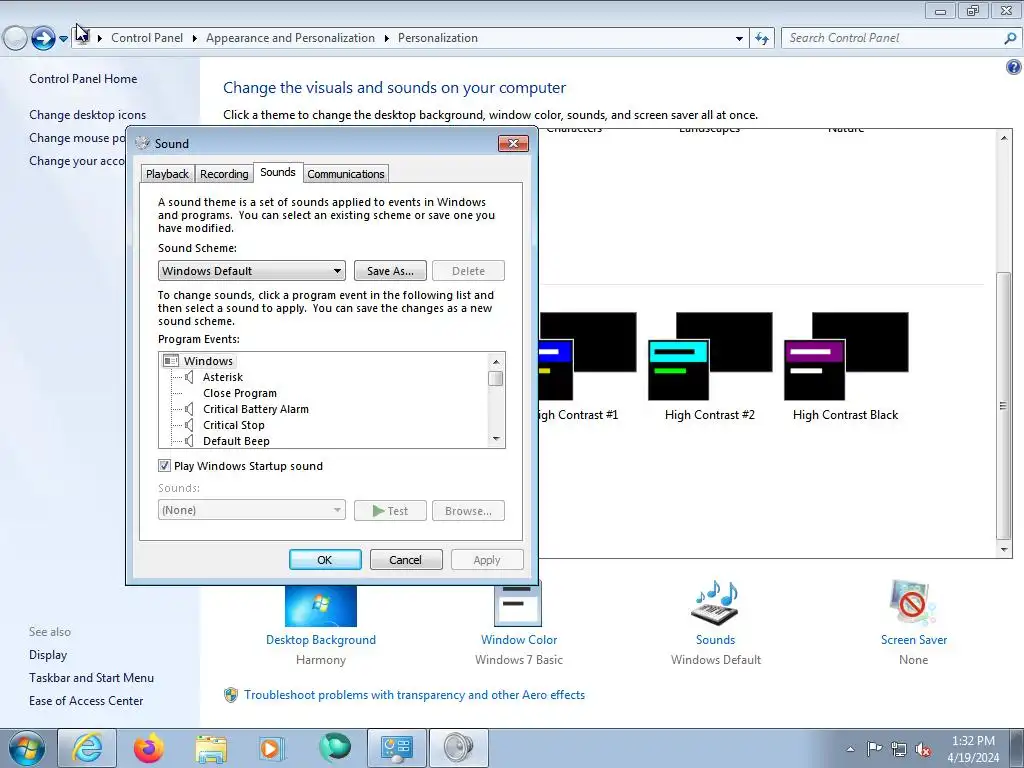Screen dimensions: 1024x768
Task: Open the recent pages dropdown arrow
Action: 63,39
